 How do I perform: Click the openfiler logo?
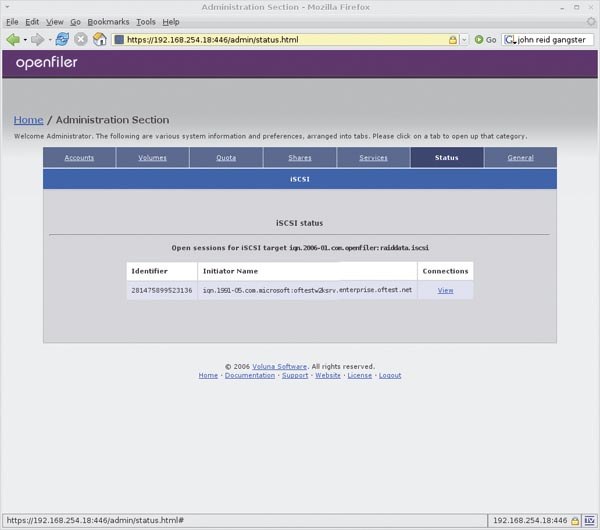coord(47,63)
